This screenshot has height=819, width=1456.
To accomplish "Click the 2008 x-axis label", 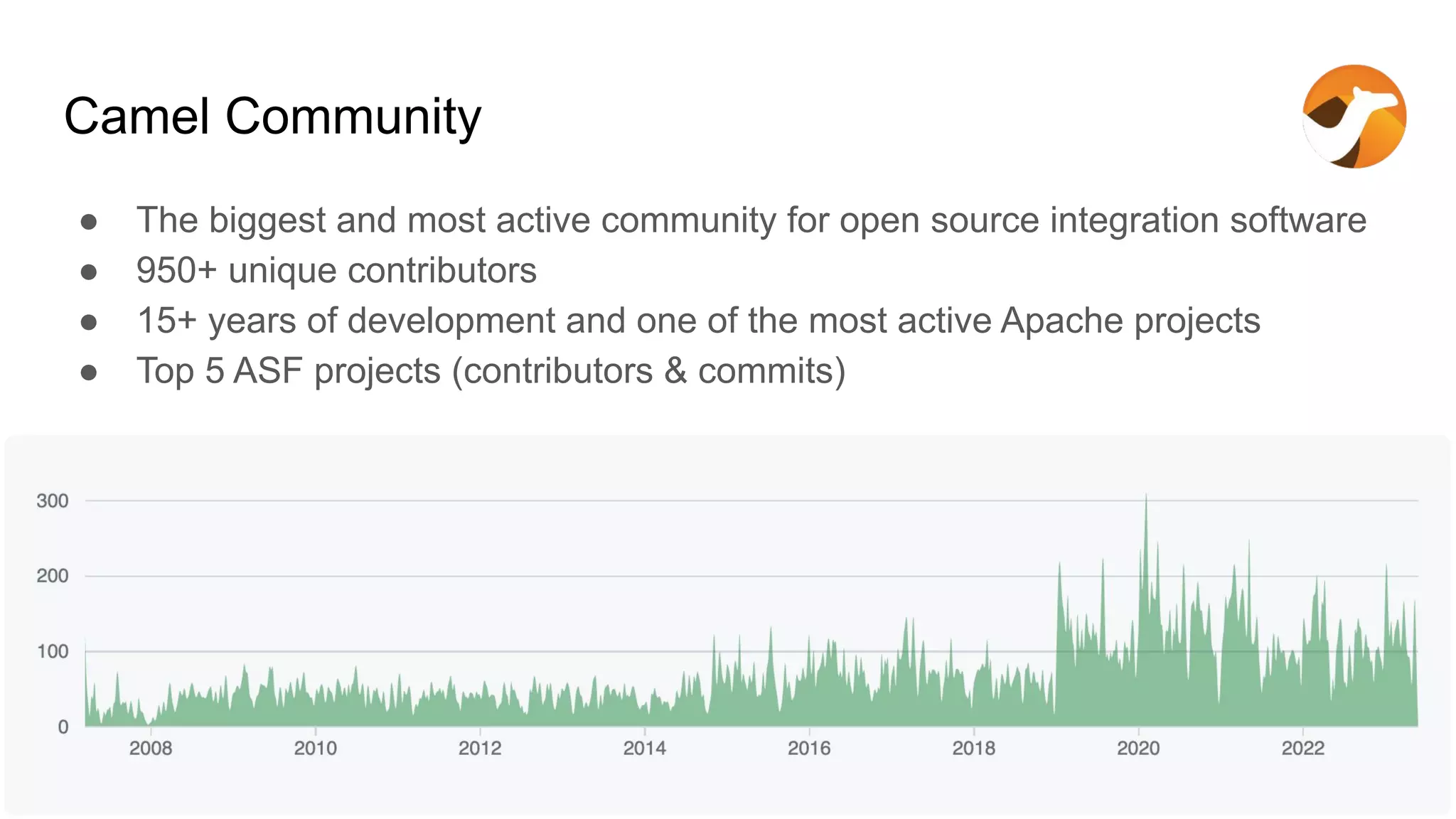I will click(x=151, y=748).
